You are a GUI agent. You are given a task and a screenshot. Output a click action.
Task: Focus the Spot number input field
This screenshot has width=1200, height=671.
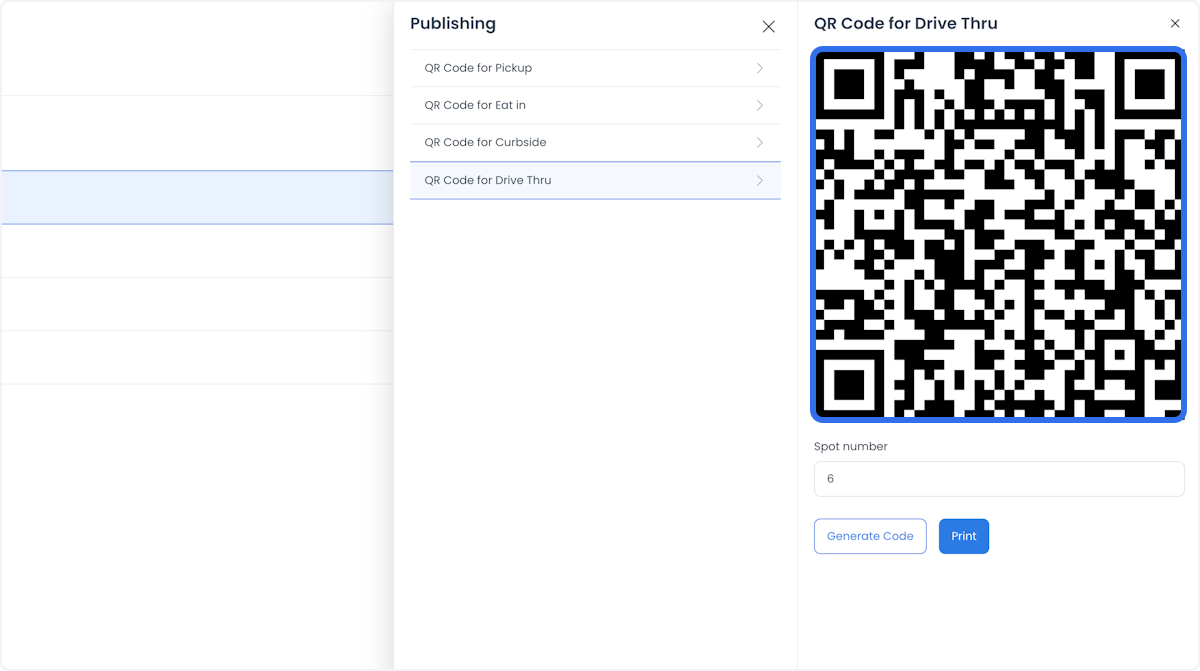[x=999, y=479]
